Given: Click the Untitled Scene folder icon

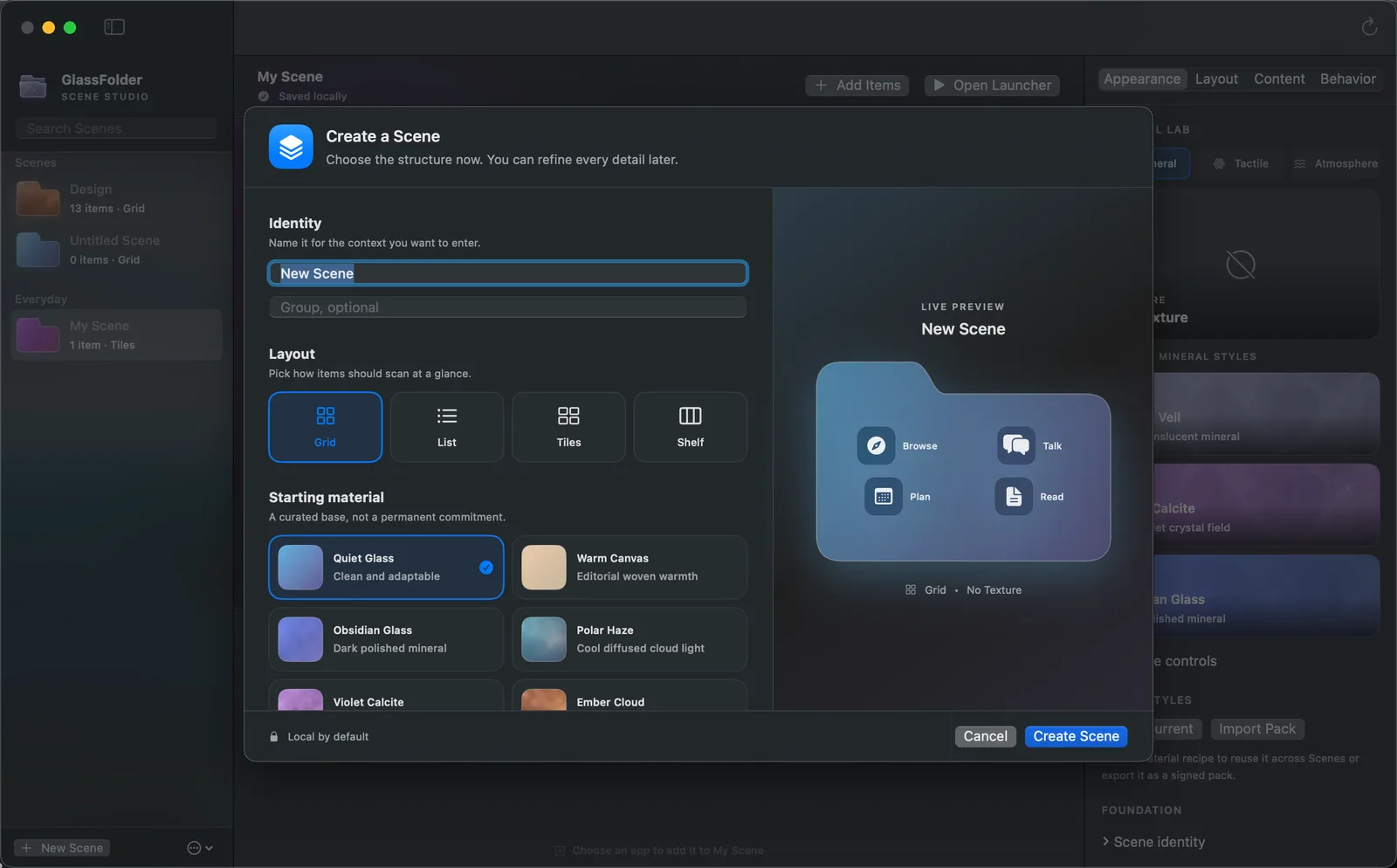Looking at the screenshot, I should point(38,250).
